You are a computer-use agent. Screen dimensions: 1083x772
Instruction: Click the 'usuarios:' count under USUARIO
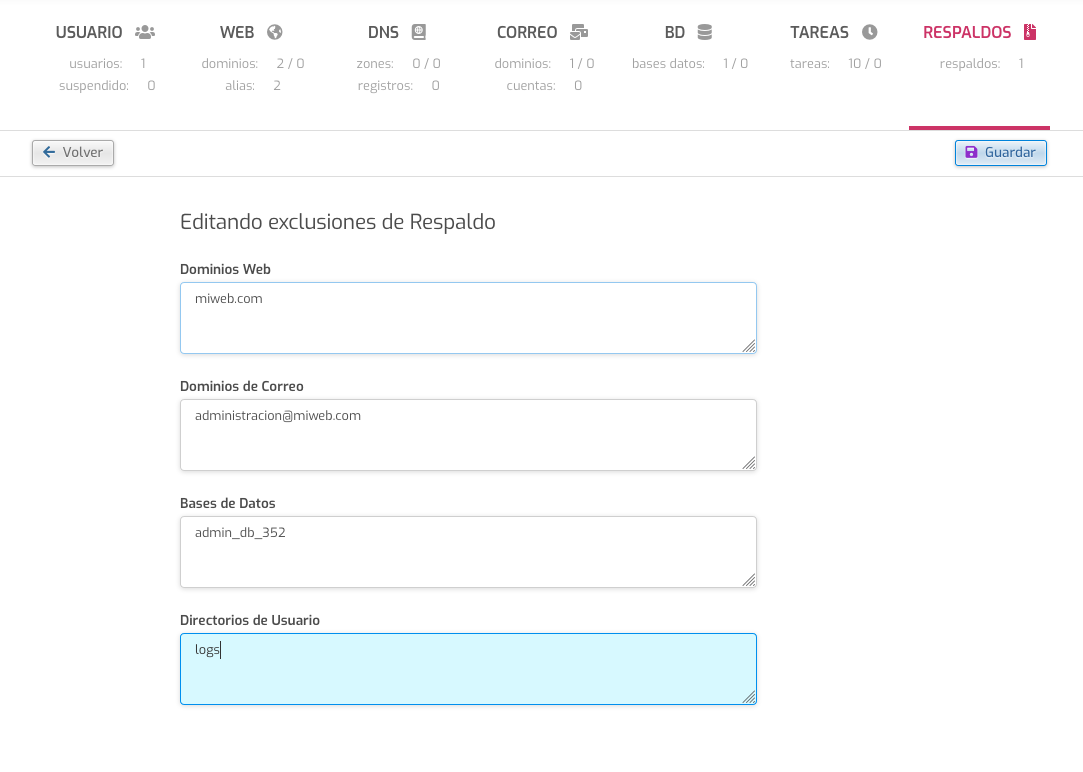[107, 64]
